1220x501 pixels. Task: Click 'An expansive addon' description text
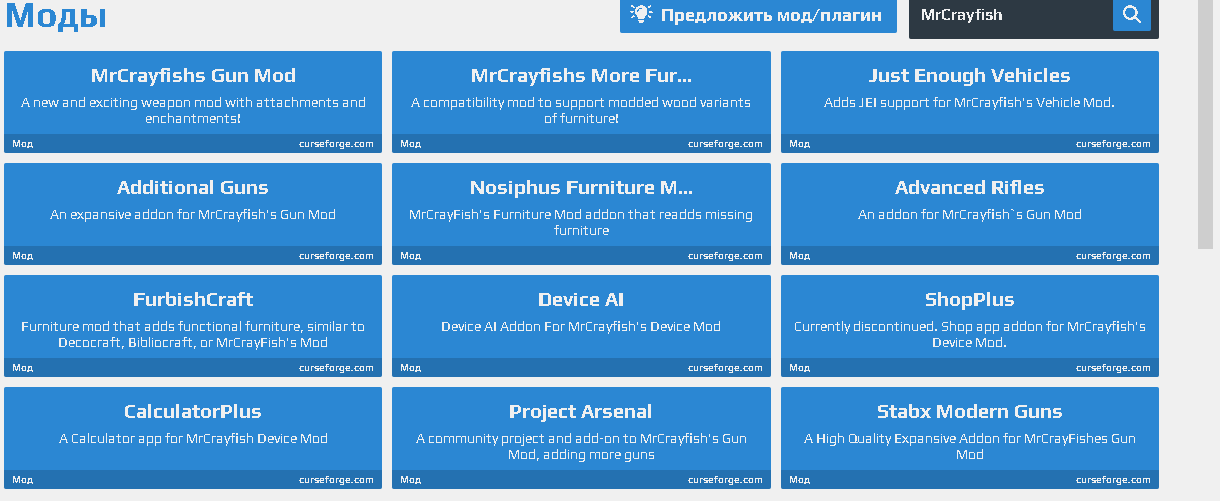coord(193,214)
